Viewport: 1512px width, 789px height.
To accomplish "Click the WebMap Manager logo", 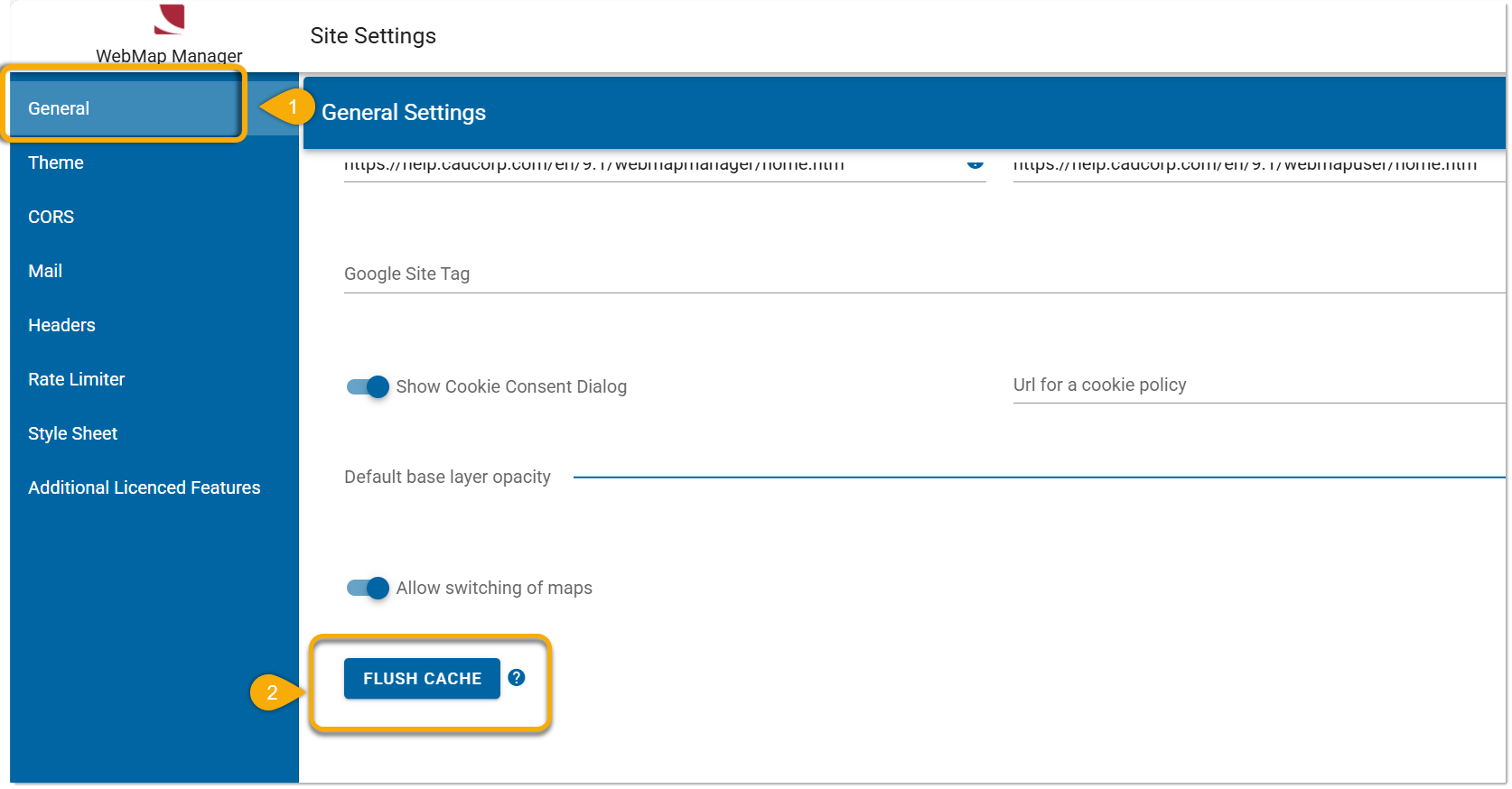I will pos(170,18).
